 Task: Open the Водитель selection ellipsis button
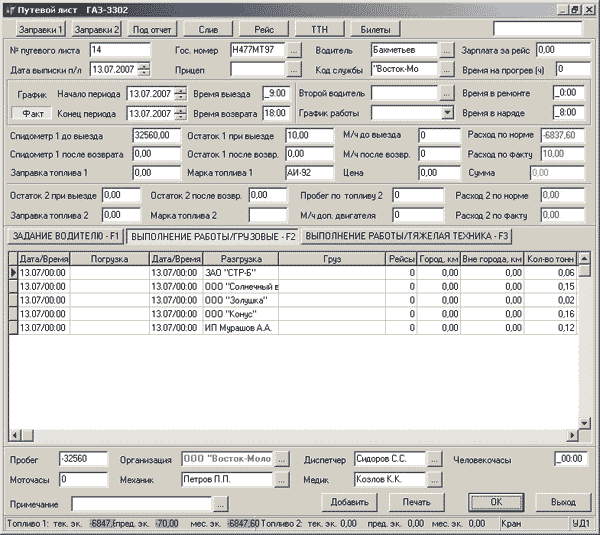[x=447, y=50]
